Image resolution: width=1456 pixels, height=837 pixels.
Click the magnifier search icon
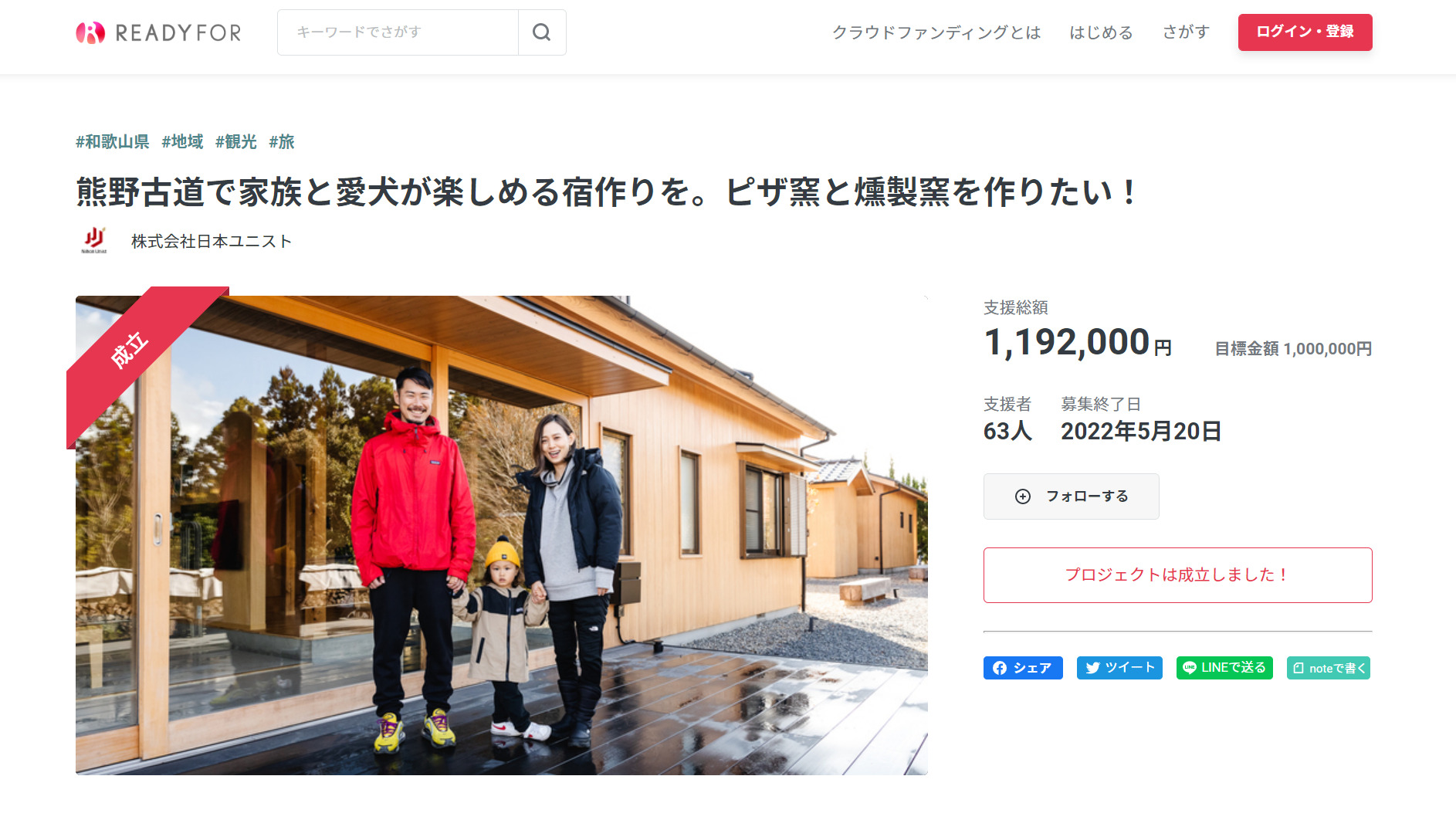point(542,32)
